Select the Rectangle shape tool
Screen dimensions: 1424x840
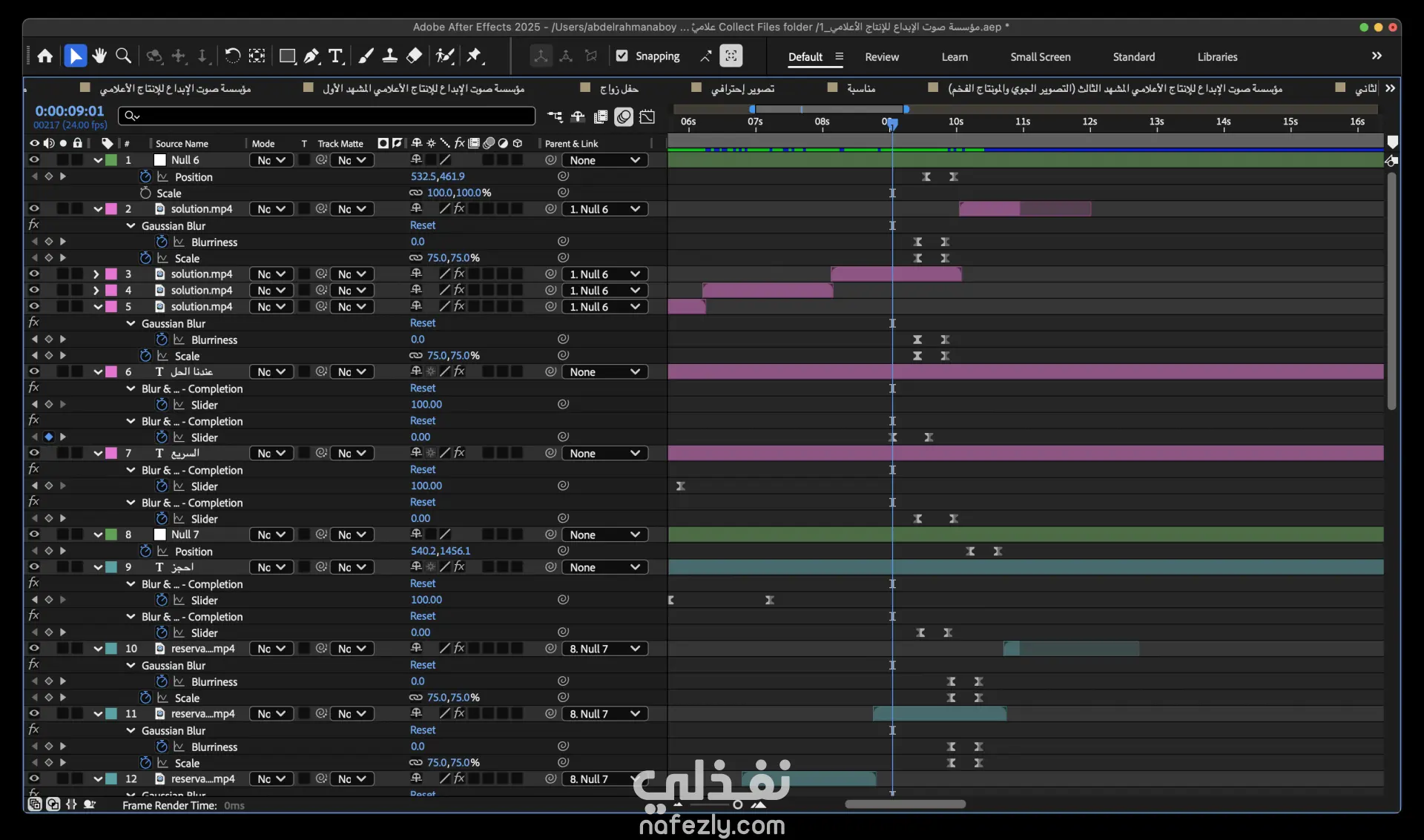[287, 56]
